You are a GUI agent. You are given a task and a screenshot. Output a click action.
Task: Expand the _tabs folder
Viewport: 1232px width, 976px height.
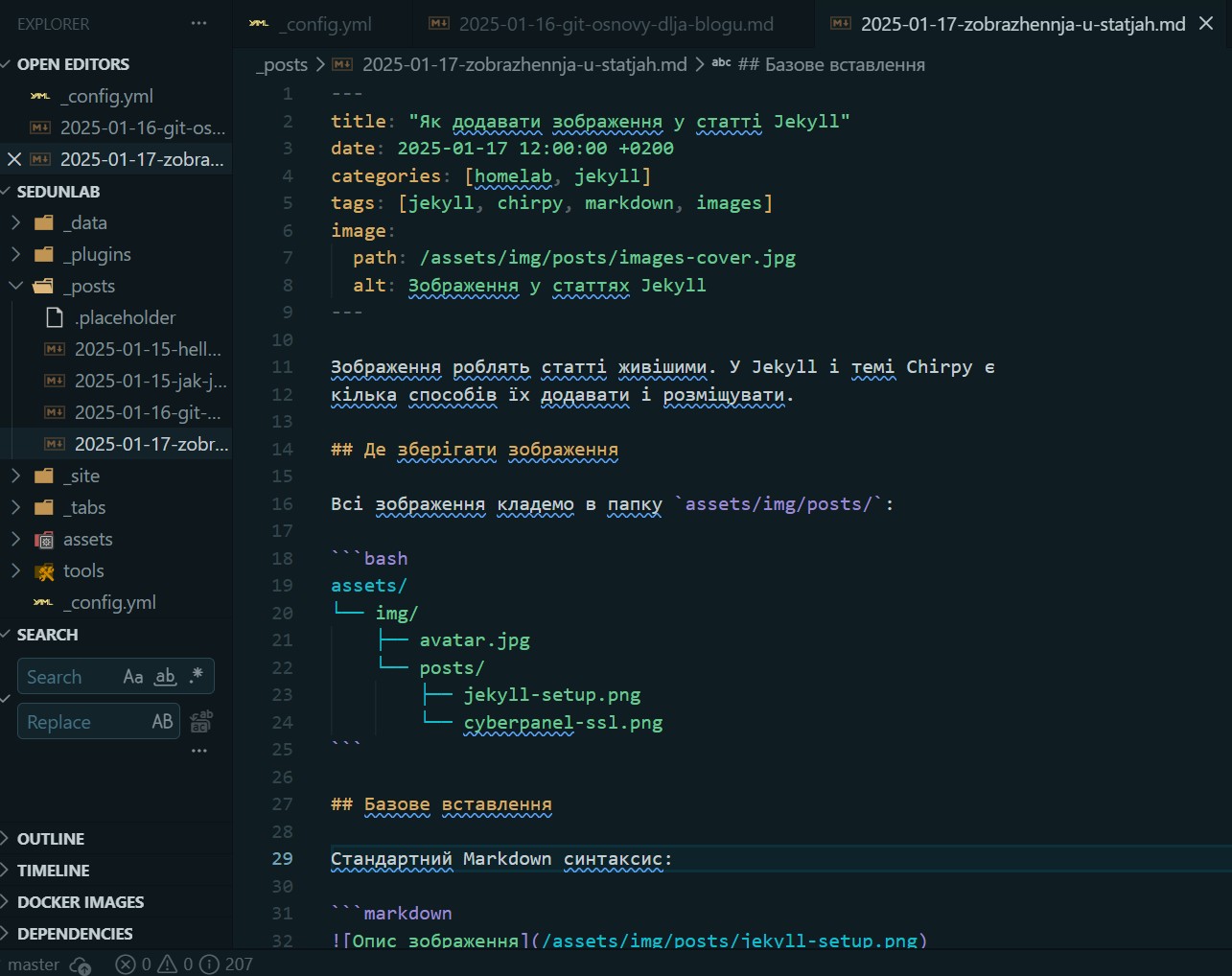[15, 507]
